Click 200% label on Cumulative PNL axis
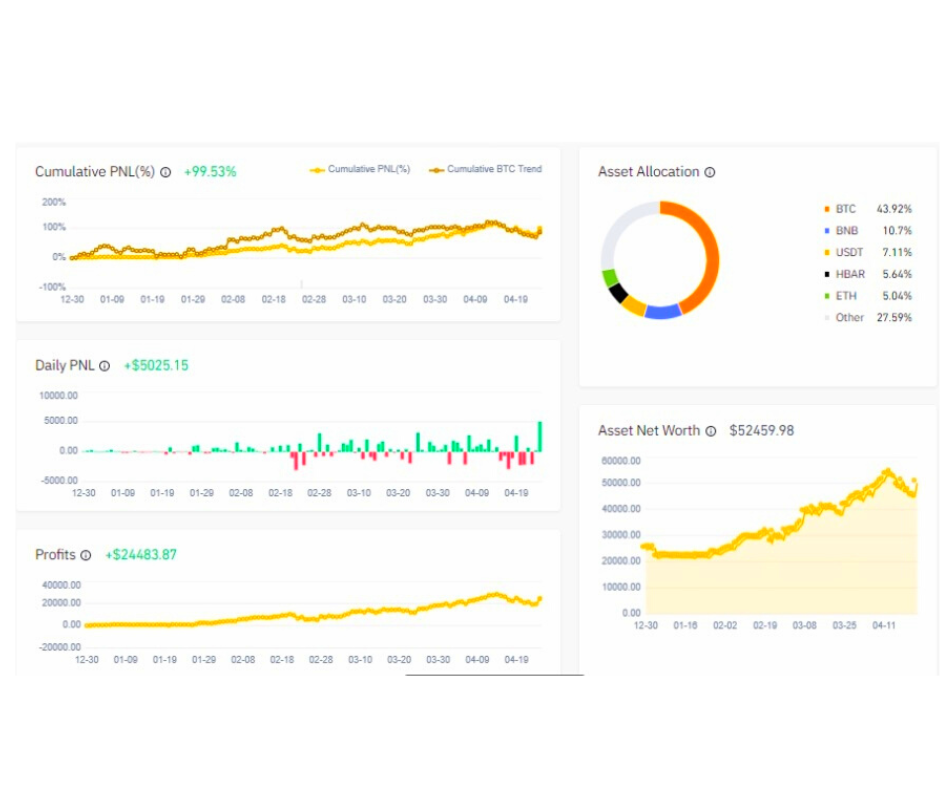The width and height of the screenshot is (940, 788). [53, 203]
